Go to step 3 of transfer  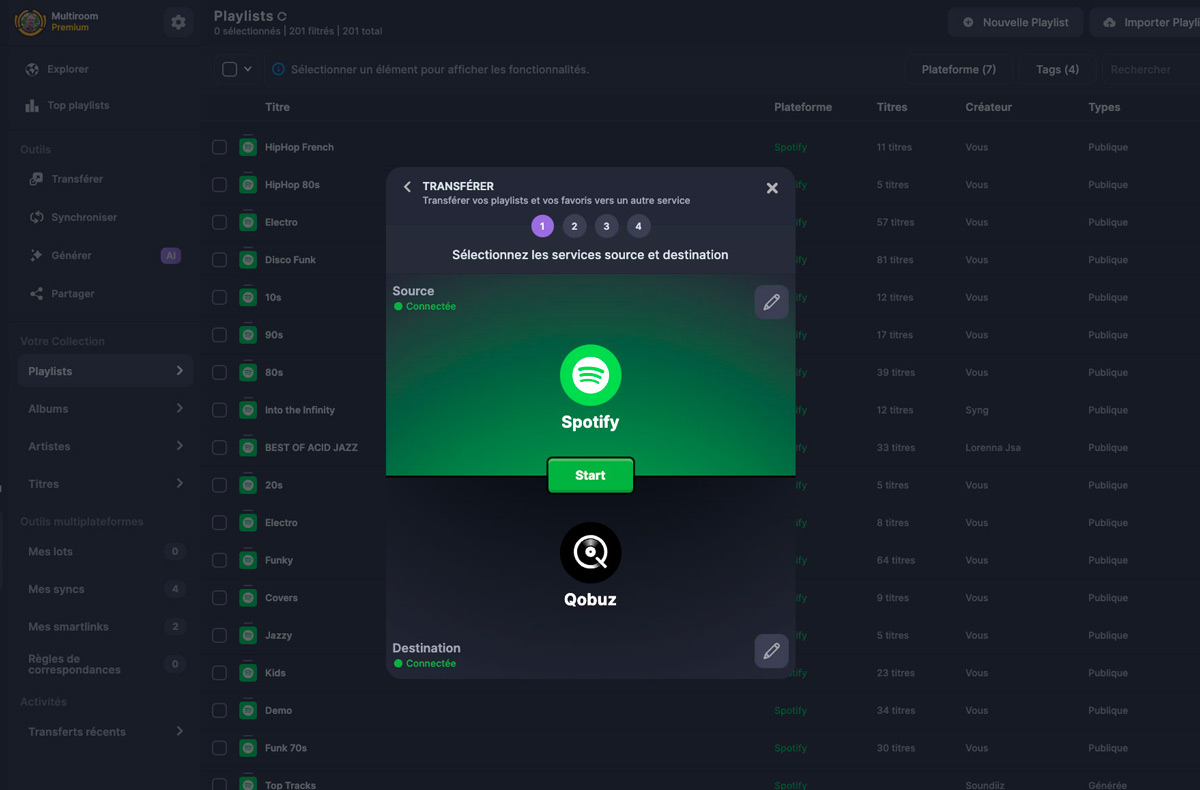click(606, 226)
